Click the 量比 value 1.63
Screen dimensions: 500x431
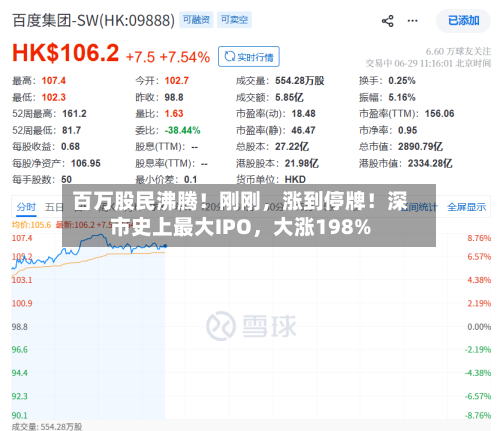pyautogui.click(x=174, y=114)
